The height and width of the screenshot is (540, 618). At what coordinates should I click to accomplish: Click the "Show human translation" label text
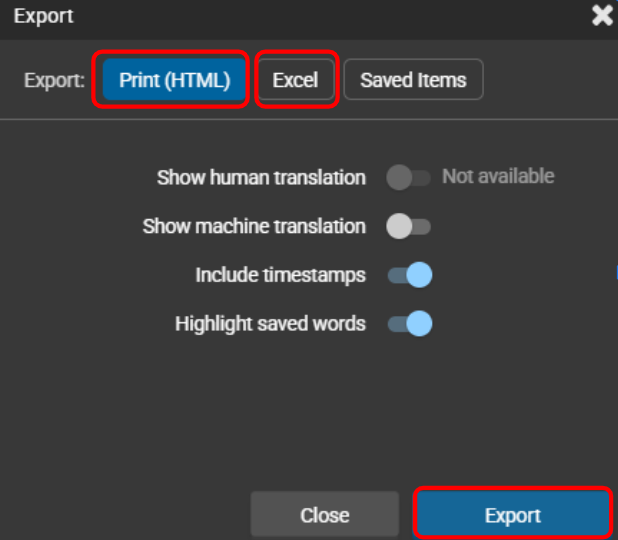261,178
